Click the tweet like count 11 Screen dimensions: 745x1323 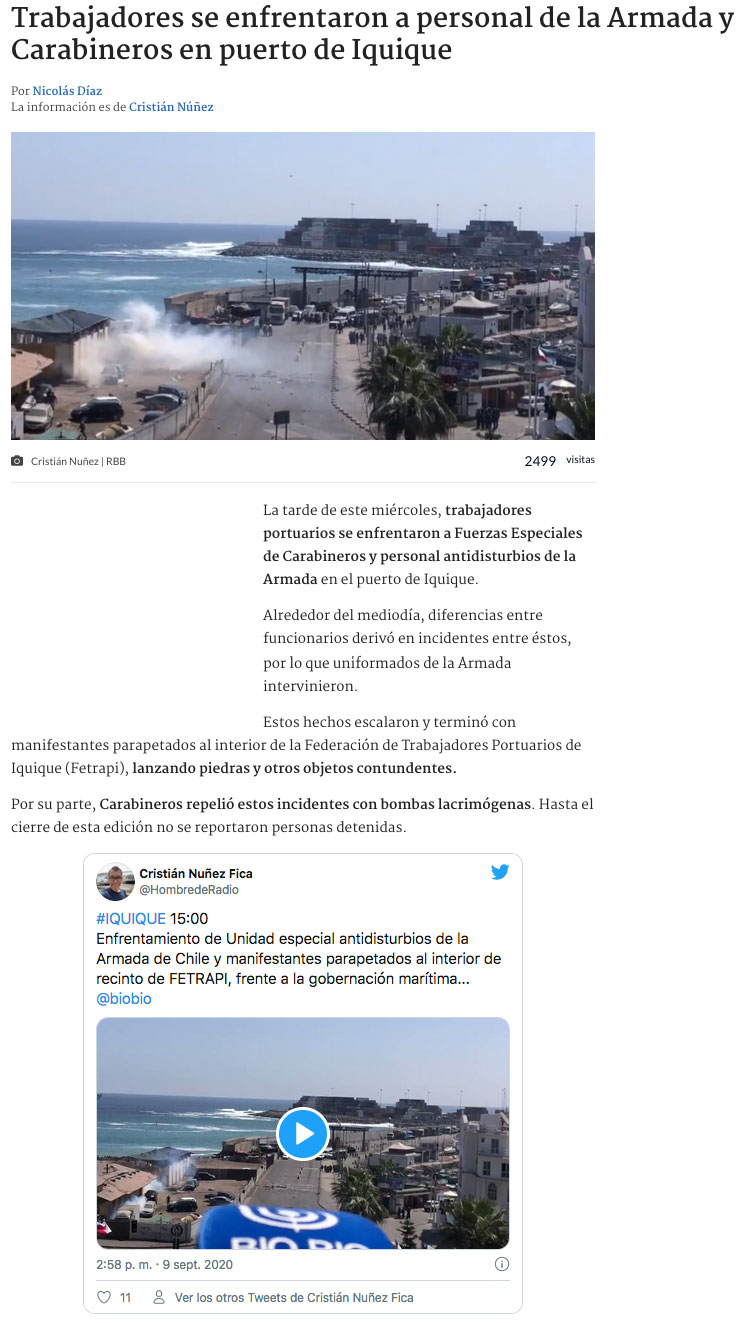click(125, 1297)
